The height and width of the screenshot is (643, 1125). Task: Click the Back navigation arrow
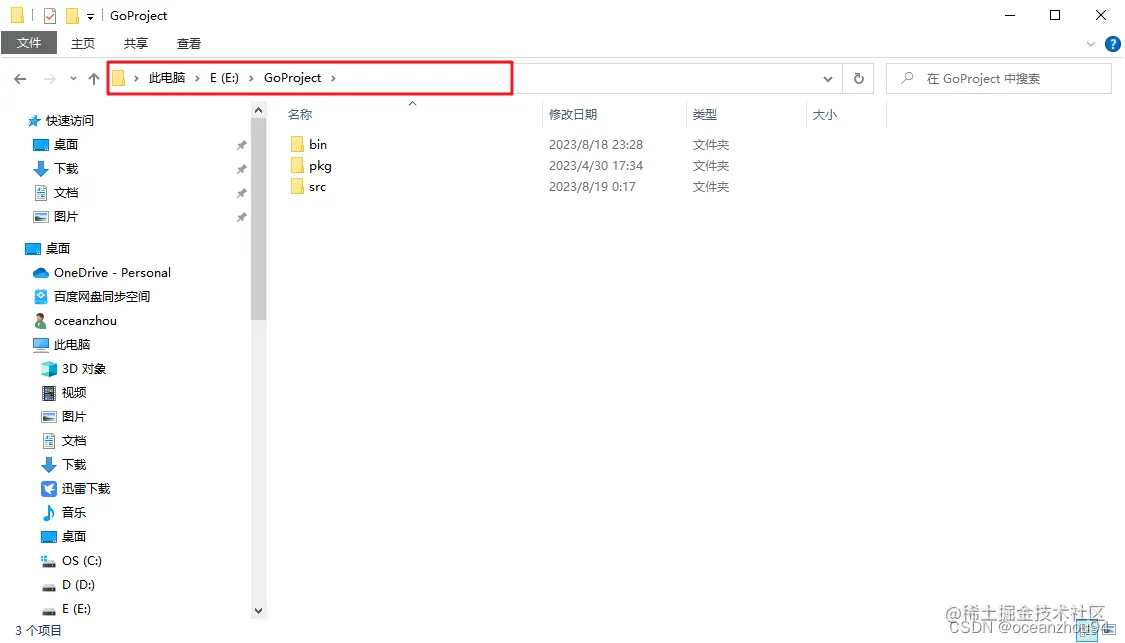pyautogui.click(x=20, y=79)
